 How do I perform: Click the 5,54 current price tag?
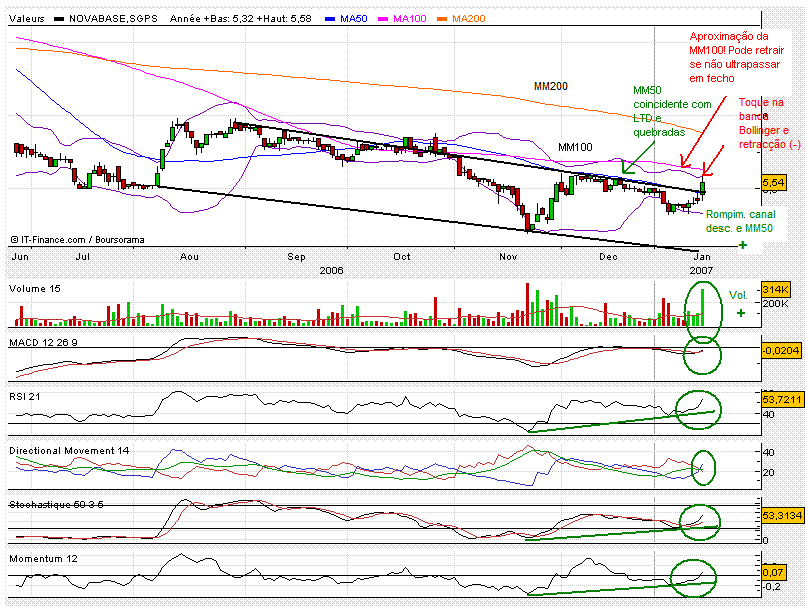pos(773,182)
